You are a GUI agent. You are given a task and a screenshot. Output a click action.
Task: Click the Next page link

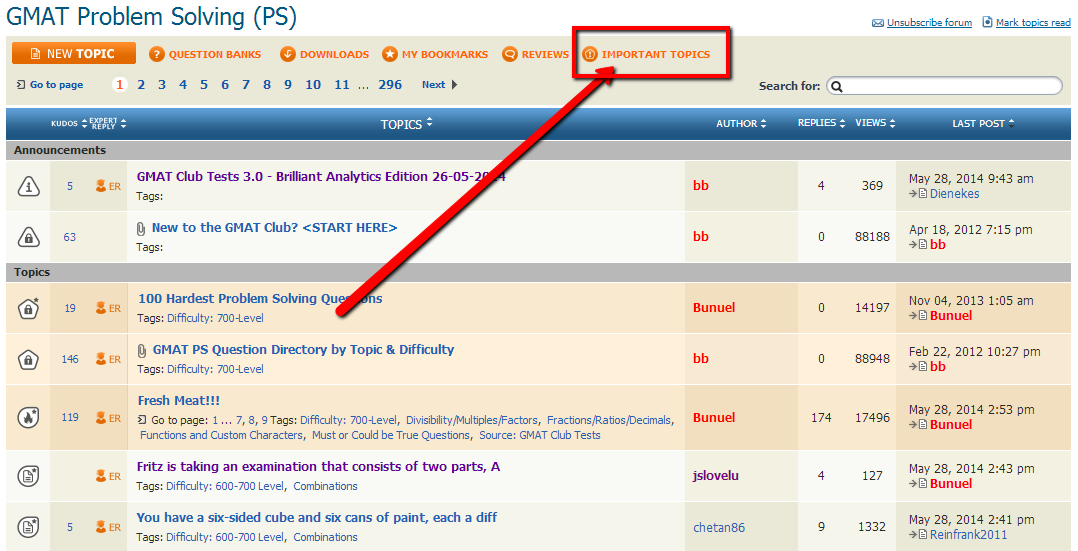click(439, 85)
